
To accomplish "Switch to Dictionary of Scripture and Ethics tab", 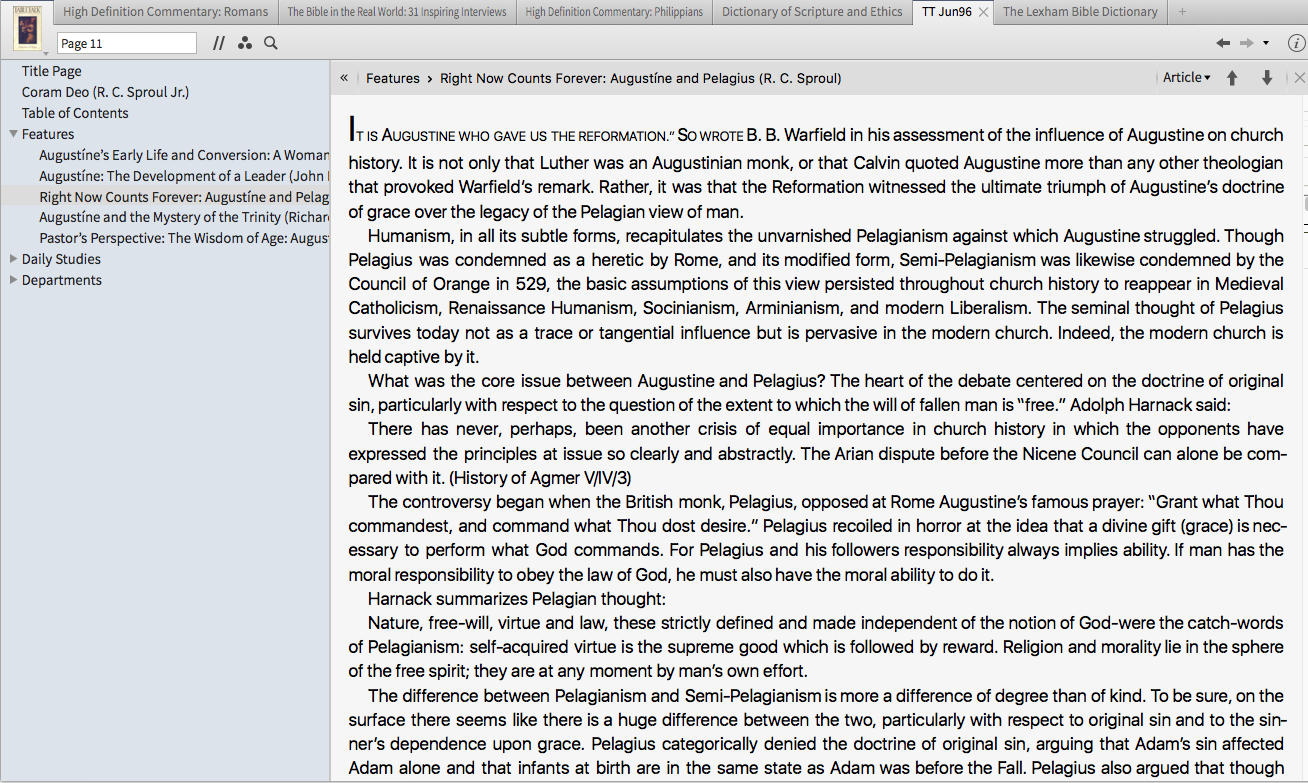I will click(812, 12).
